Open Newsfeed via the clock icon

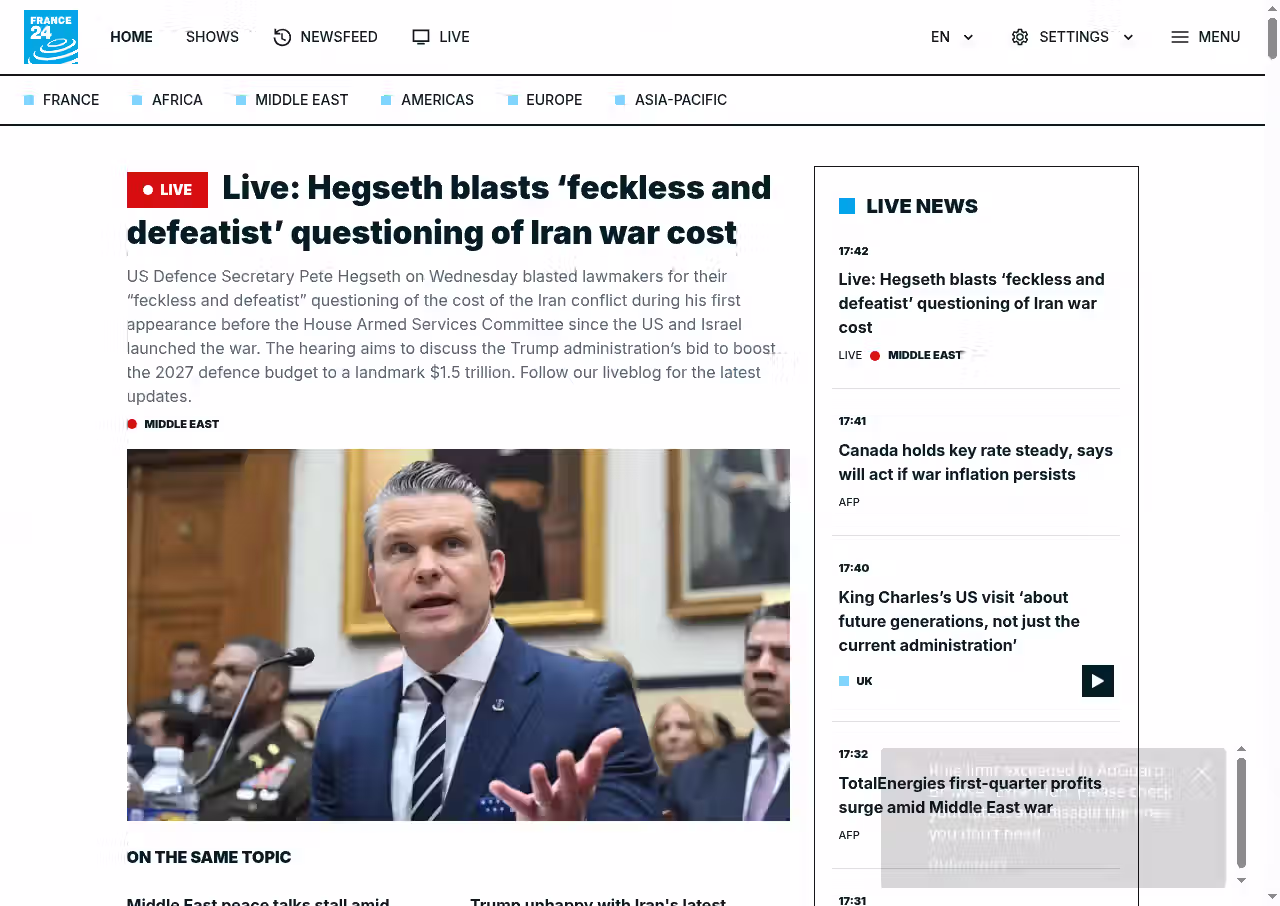pos(282,37)
